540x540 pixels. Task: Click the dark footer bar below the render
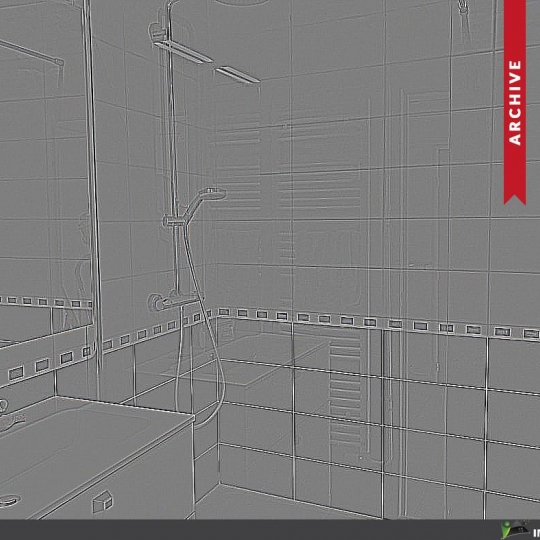(270, 530)
